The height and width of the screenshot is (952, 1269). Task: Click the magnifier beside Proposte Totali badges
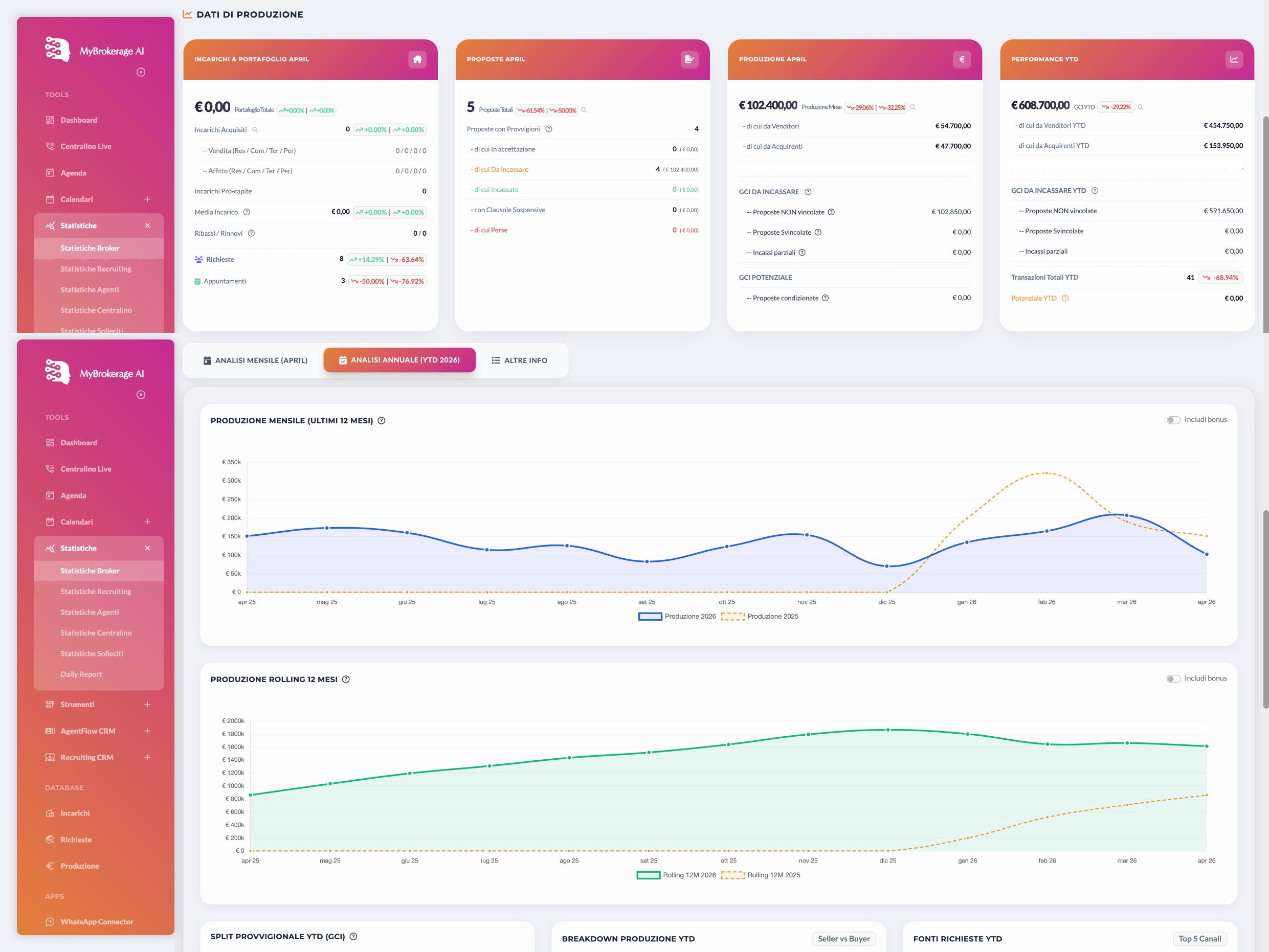coord(584,110)
